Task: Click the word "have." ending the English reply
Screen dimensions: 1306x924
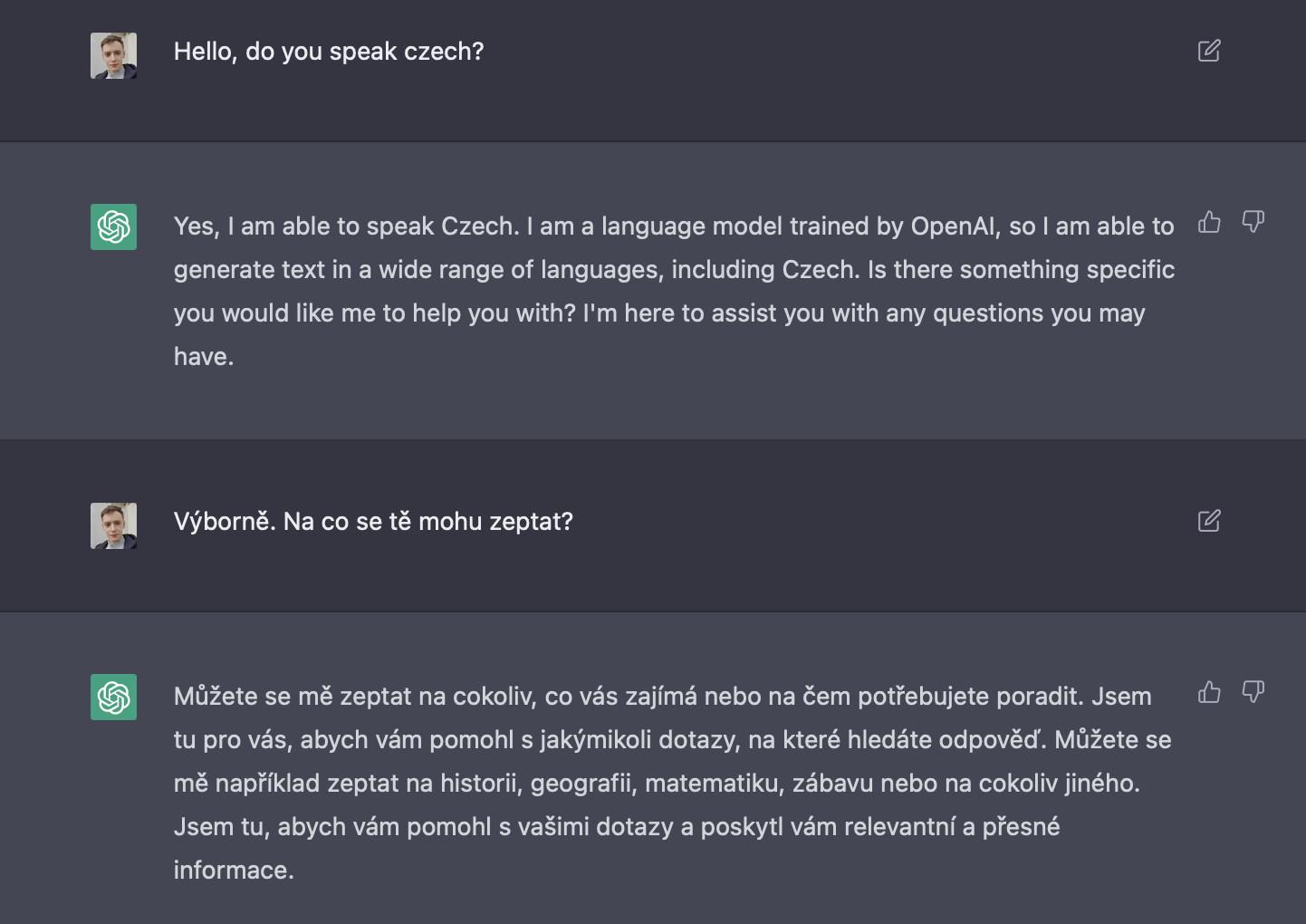Action: [x=204, y=357]
